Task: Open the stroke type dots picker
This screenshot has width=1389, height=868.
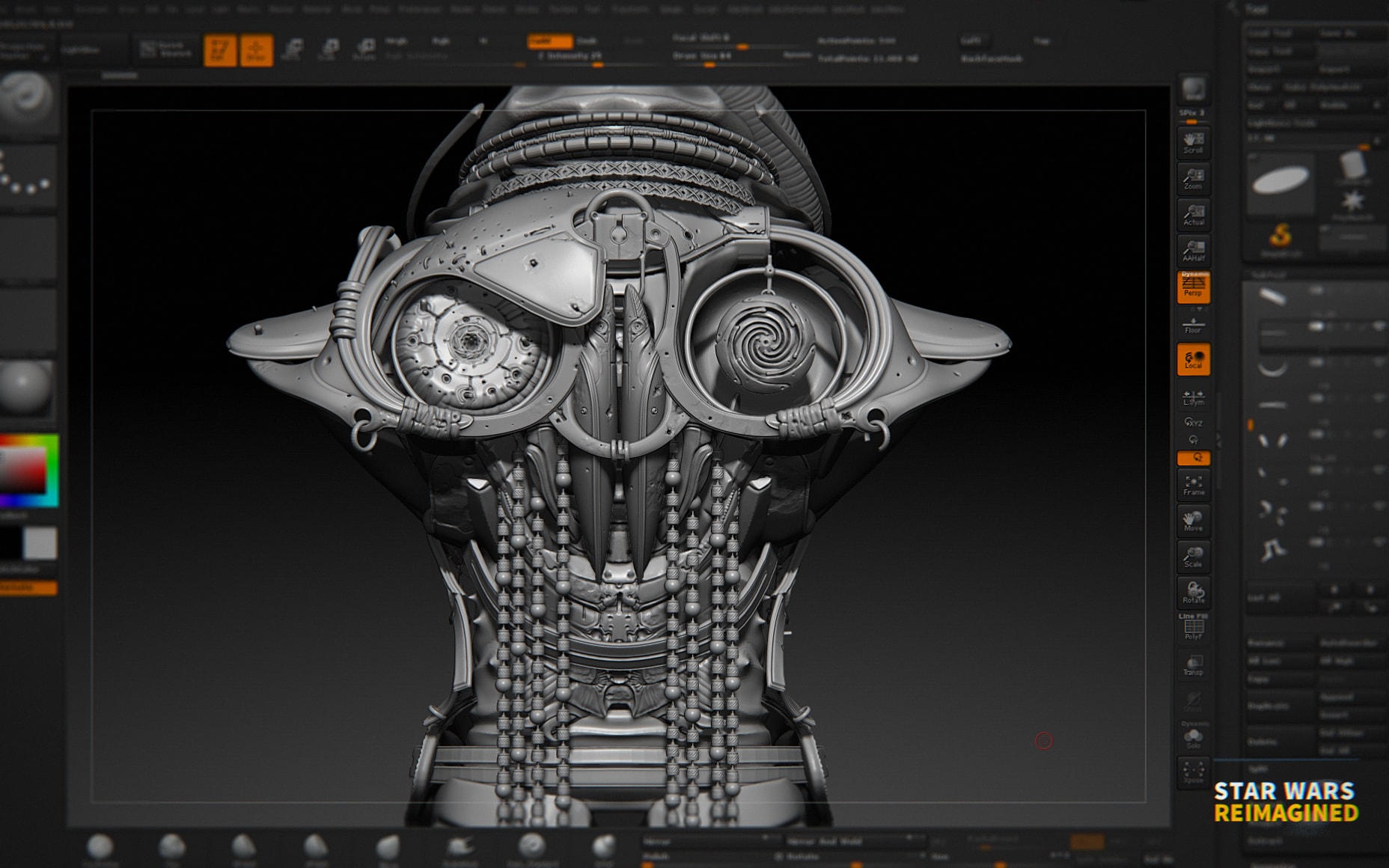Action: click(28, 175)
